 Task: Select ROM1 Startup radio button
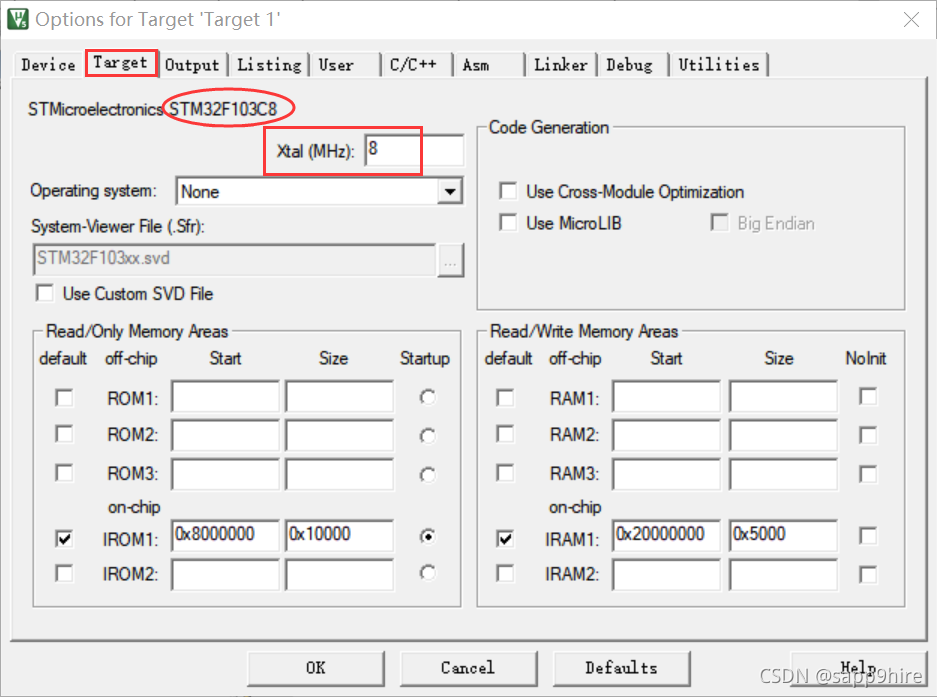pyautogui.click(x=427, y=397)
